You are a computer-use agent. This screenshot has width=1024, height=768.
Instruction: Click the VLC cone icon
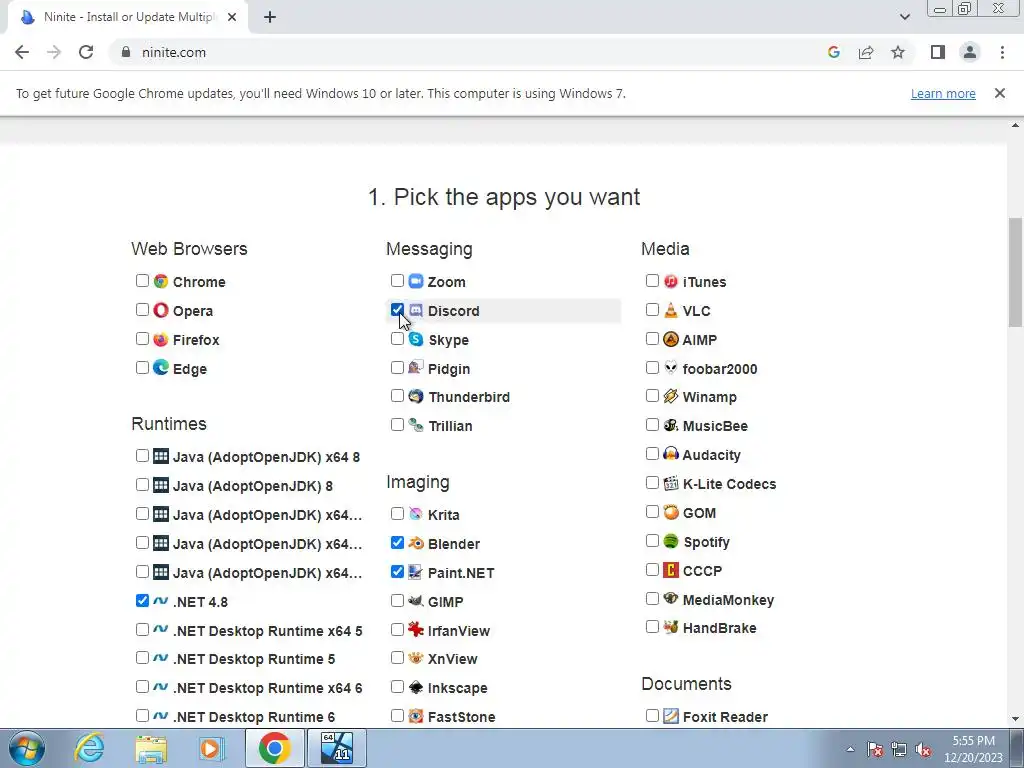click(671, 310)
